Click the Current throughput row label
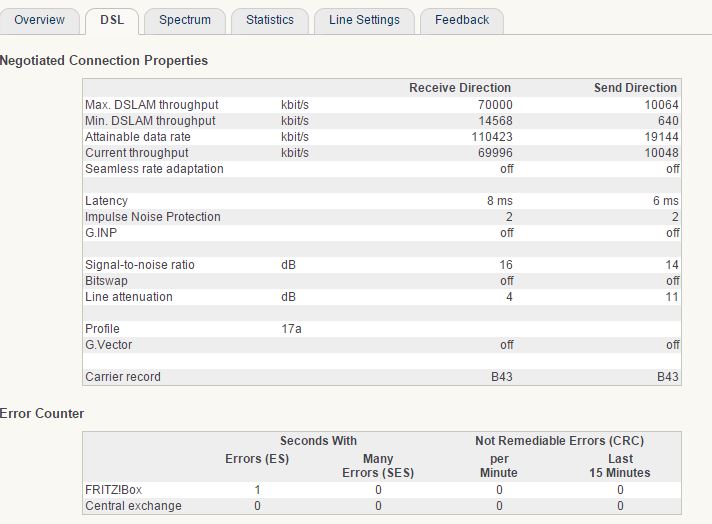The width and height of the screenshot is (712, 524). click(137, 153)
